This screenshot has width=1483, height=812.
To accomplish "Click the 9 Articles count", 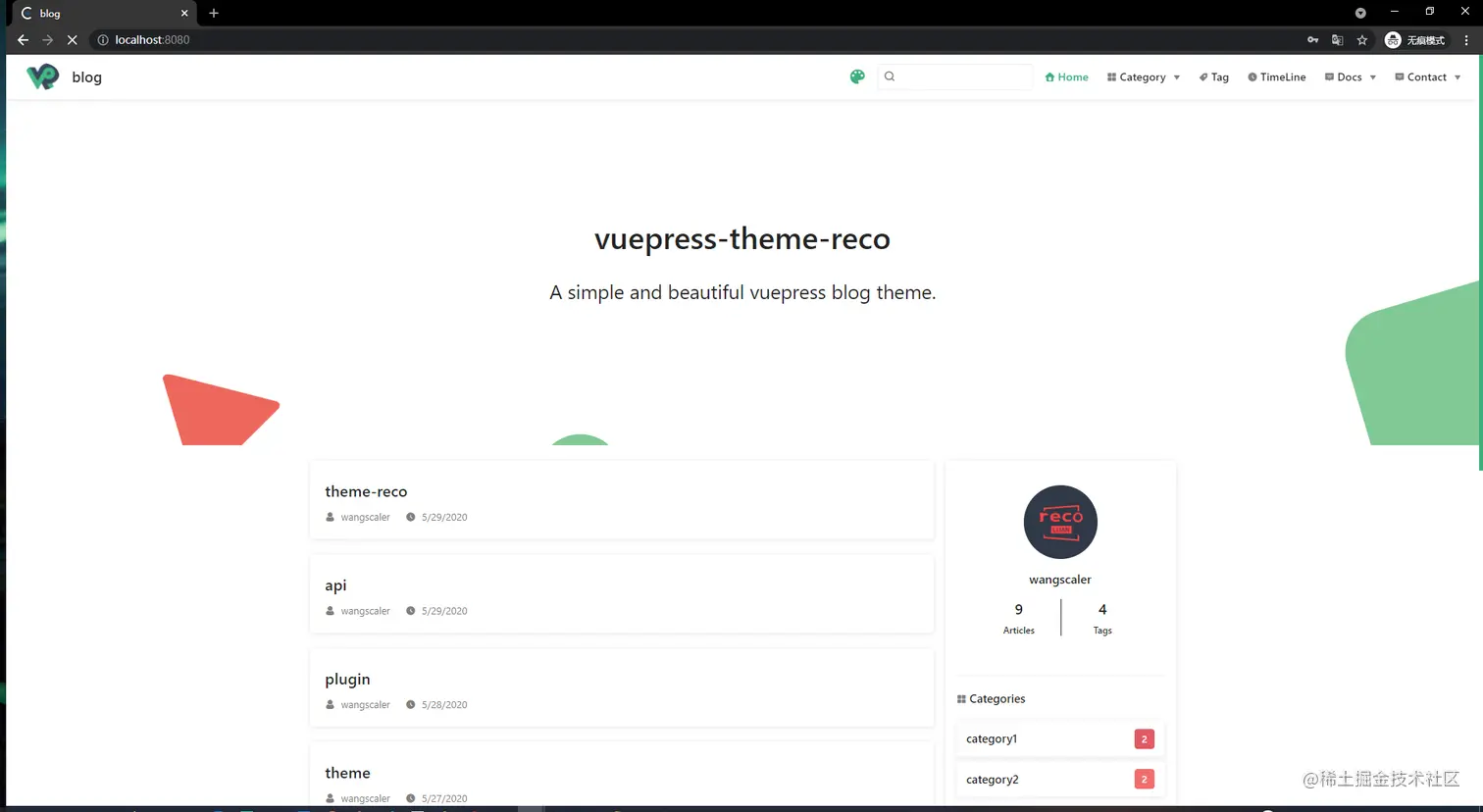I will point(1018,619).
